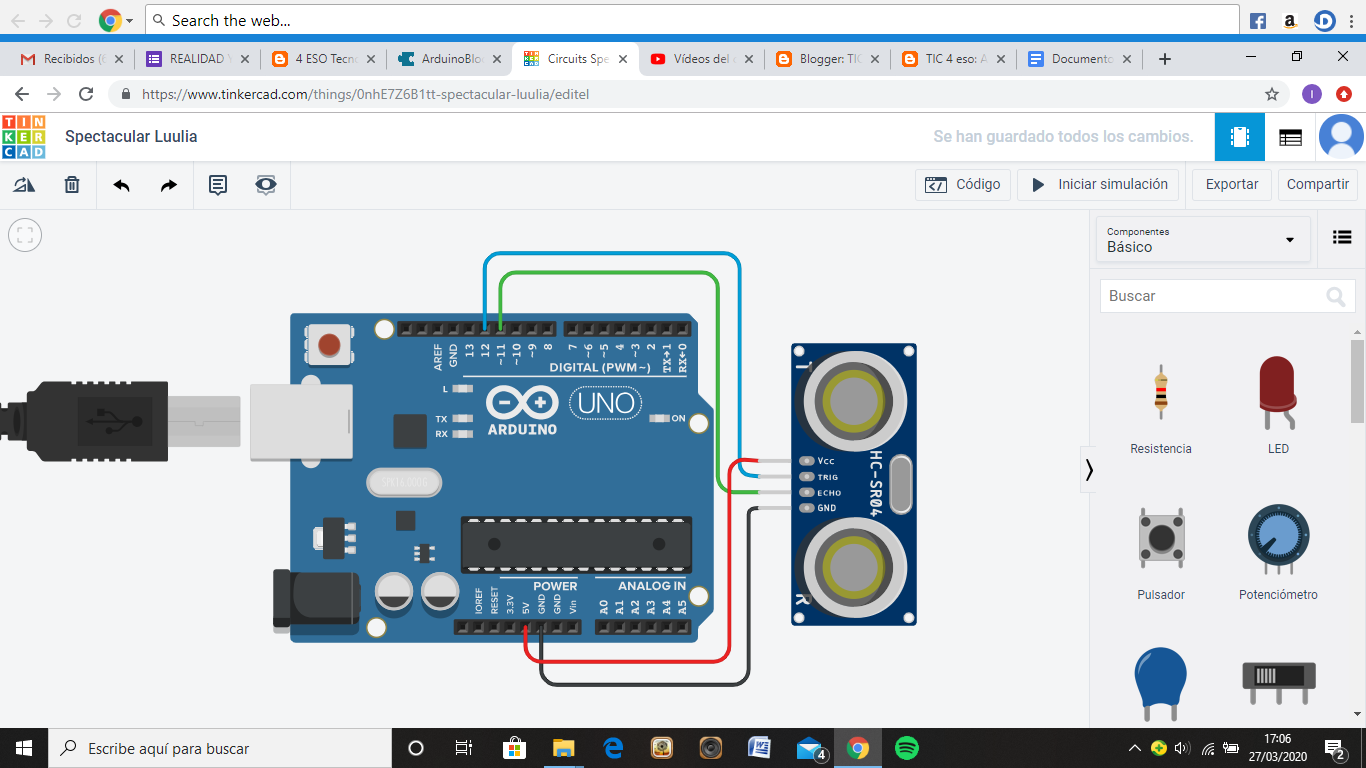The image size is (1366, 768).
Task: Collapse the components side panel
Action: pos(1088,469)
